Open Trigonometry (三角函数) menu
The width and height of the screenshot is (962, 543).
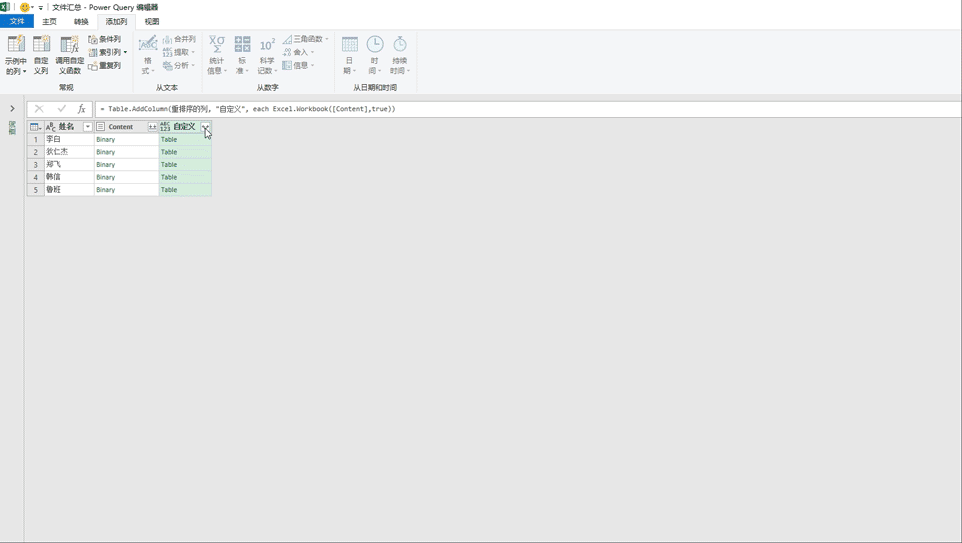(x=306, y=39)
